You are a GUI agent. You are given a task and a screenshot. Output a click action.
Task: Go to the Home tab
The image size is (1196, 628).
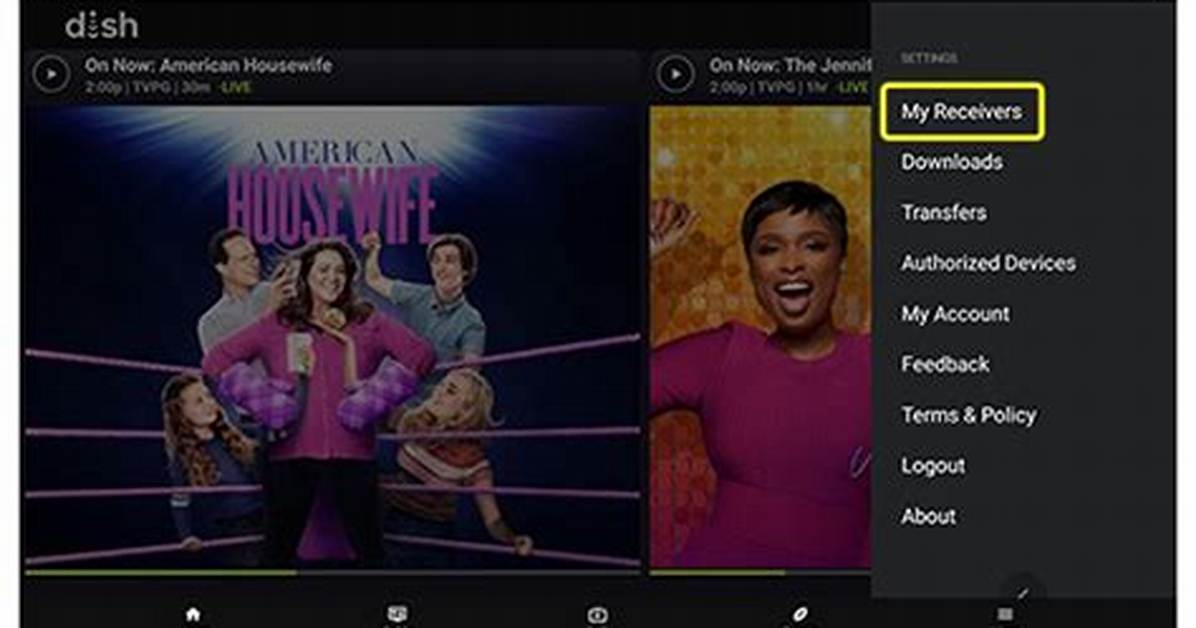tap(193, 614)
